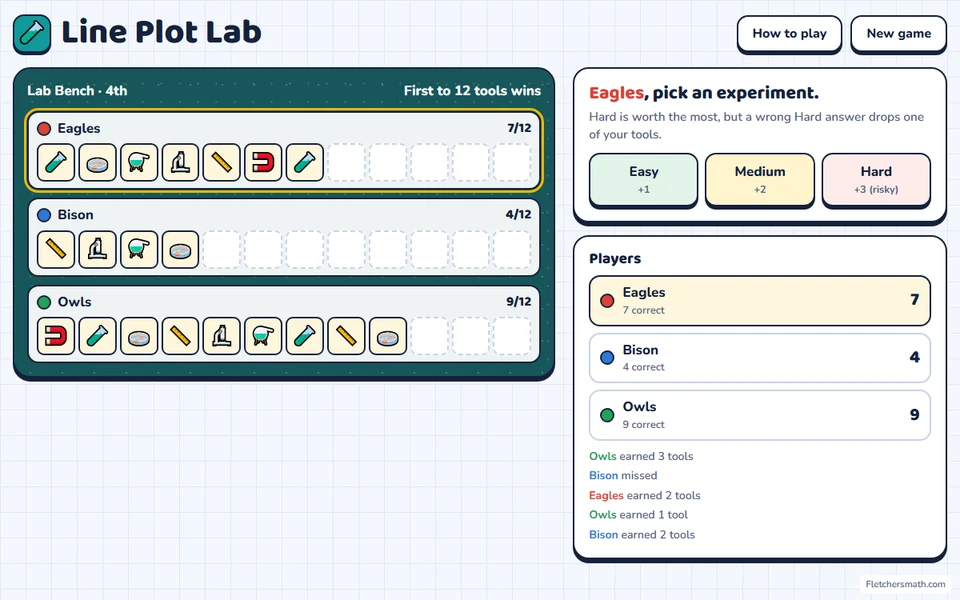The height and width of the screenshot is (600, 960).
Task: Click the petri dish in the Eagles row
Action: tap(97, 162)
